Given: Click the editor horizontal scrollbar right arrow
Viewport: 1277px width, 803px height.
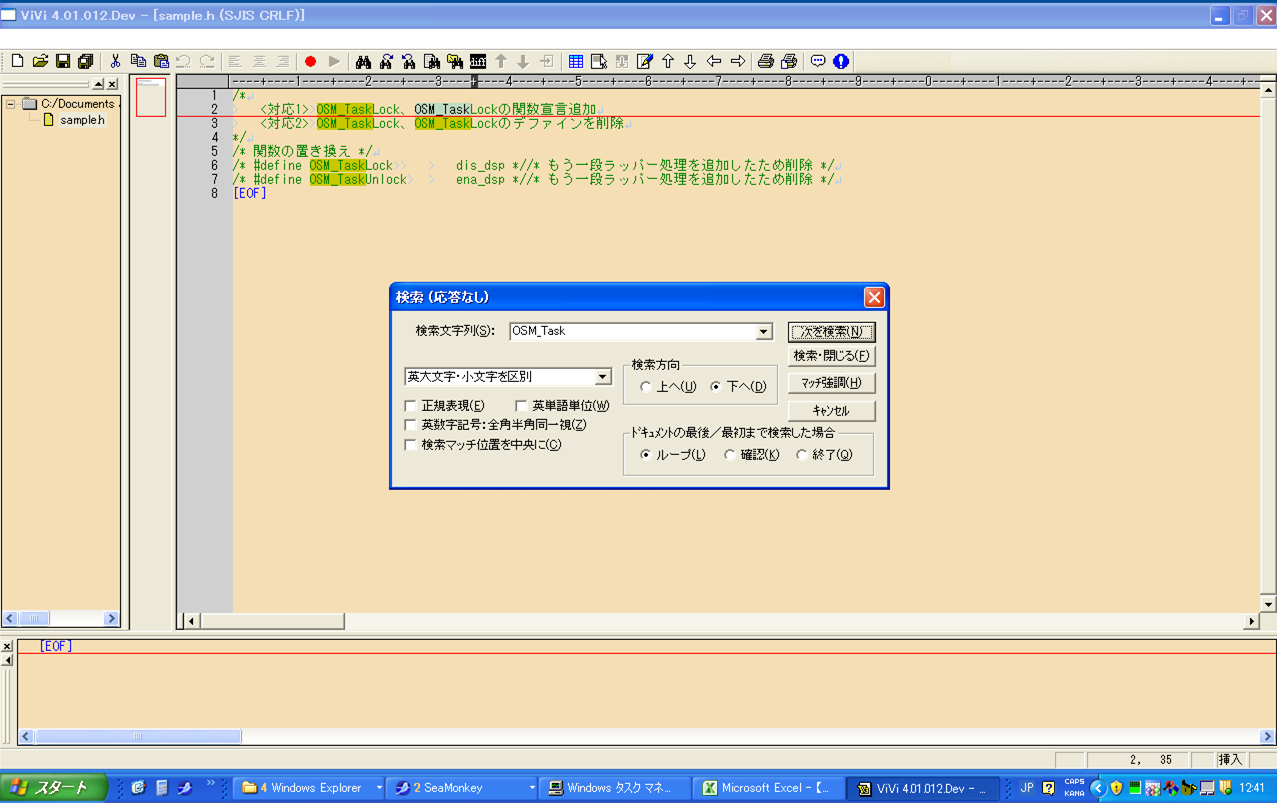Looking at the screenshot, I should [1250, 621].
